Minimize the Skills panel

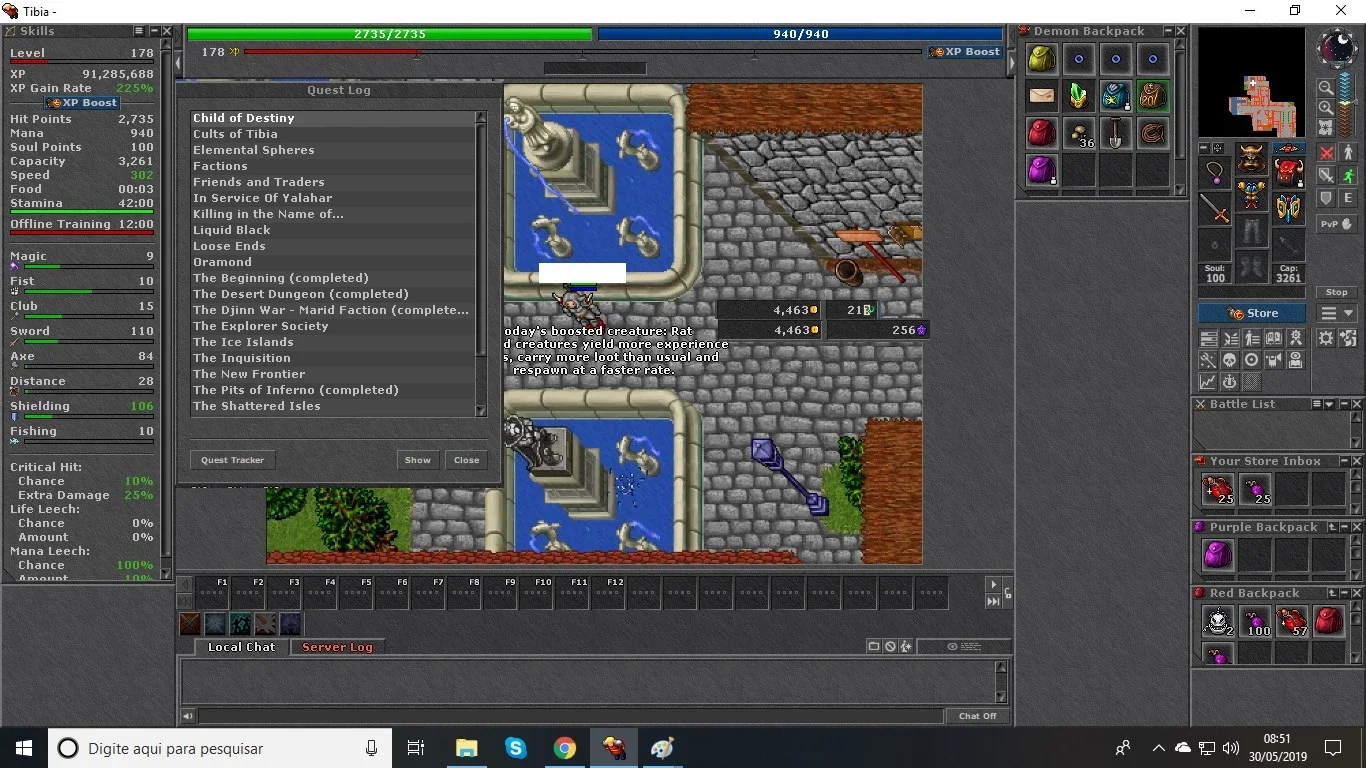click(152, 31)
